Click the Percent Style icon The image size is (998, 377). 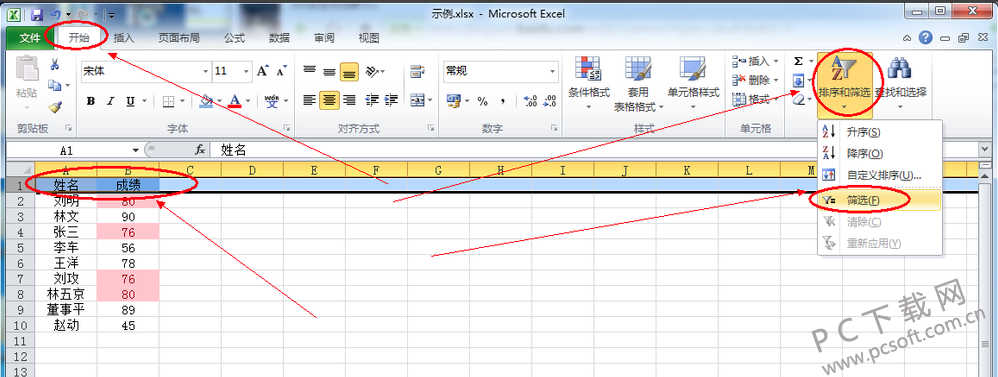click(482, 101)
